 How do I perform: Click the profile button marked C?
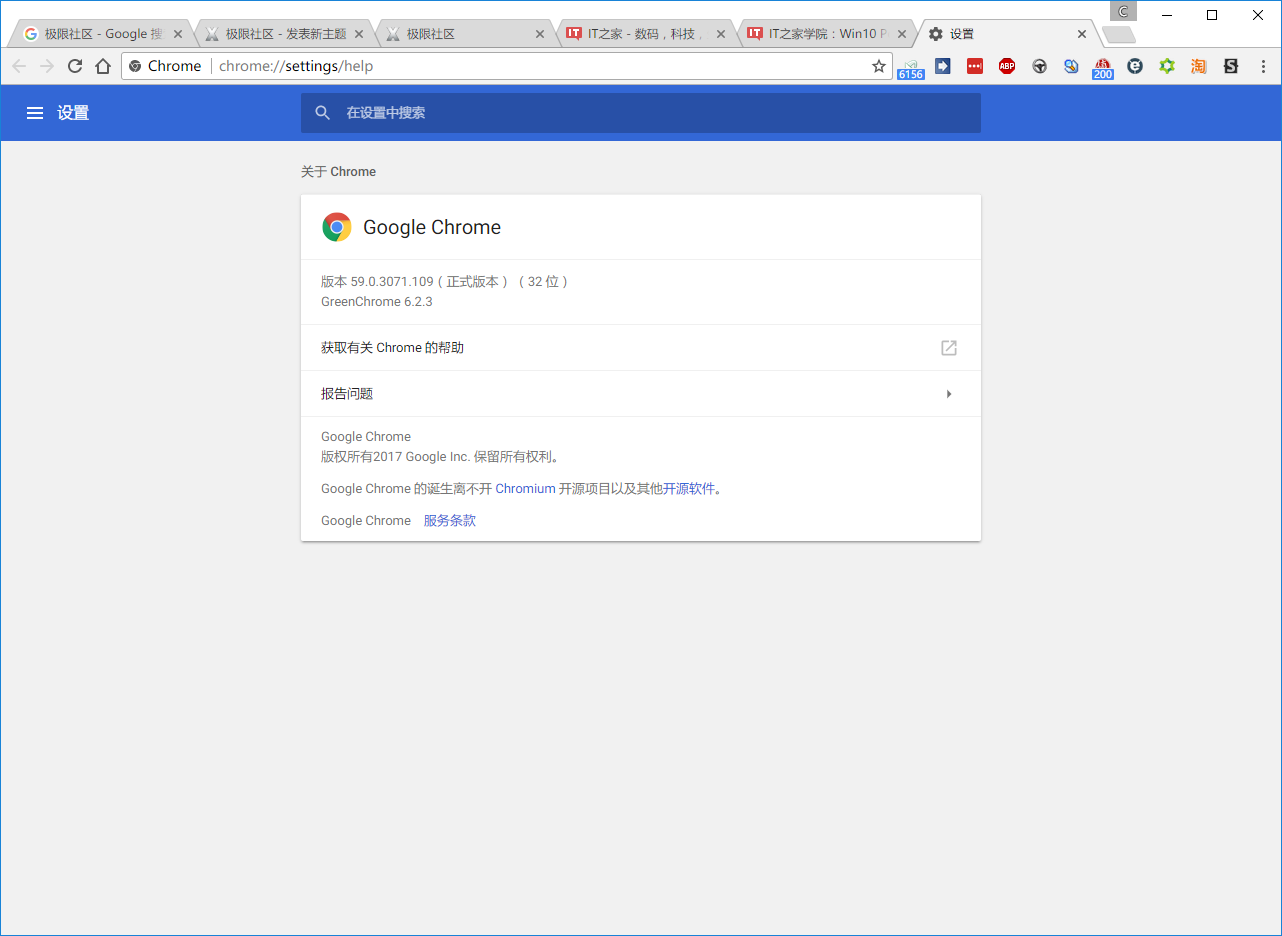pyautogui.click(x=1123, y=11)
